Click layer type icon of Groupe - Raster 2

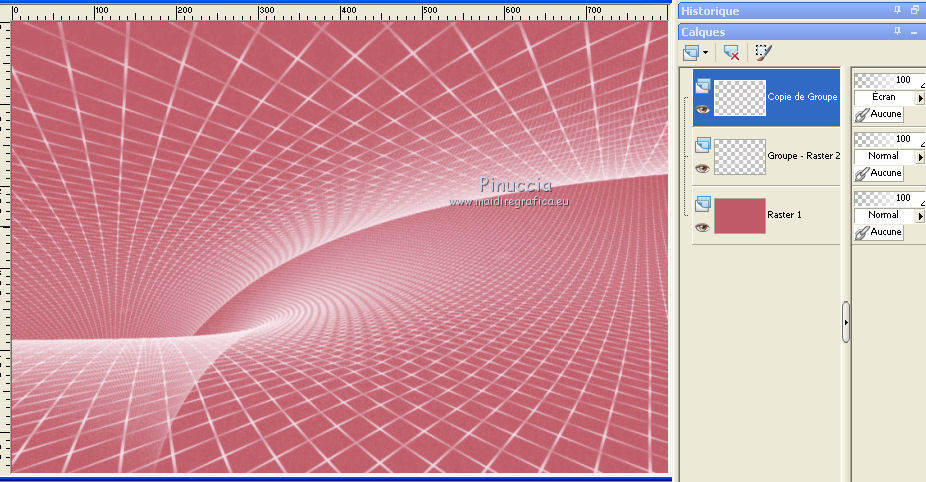pos(703,145)
